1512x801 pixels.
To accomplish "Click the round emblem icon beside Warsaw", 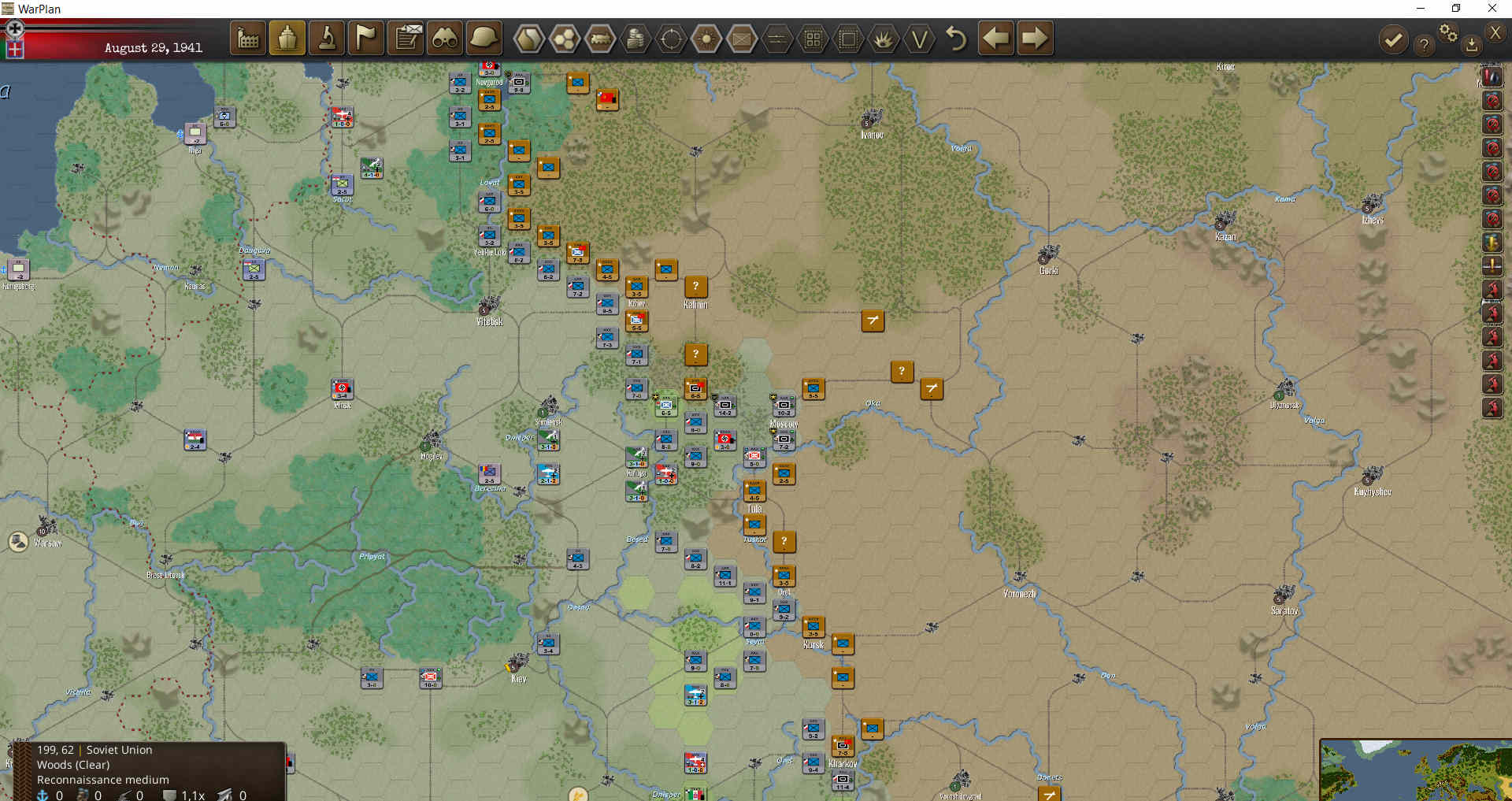I will [x=18, y=542].
